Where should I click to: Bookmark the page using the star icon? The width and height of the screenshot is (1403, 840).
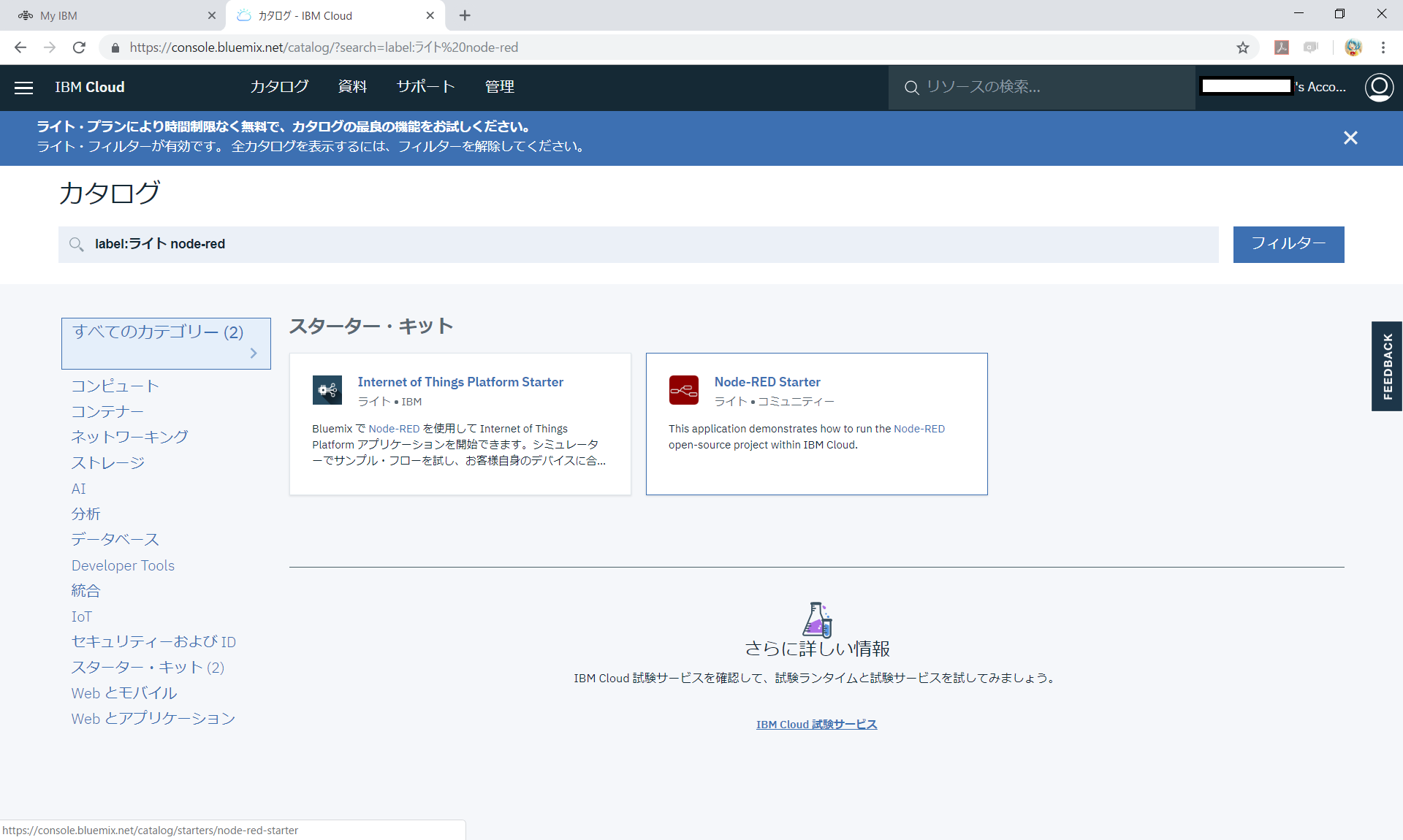[x=1243, y=47]
